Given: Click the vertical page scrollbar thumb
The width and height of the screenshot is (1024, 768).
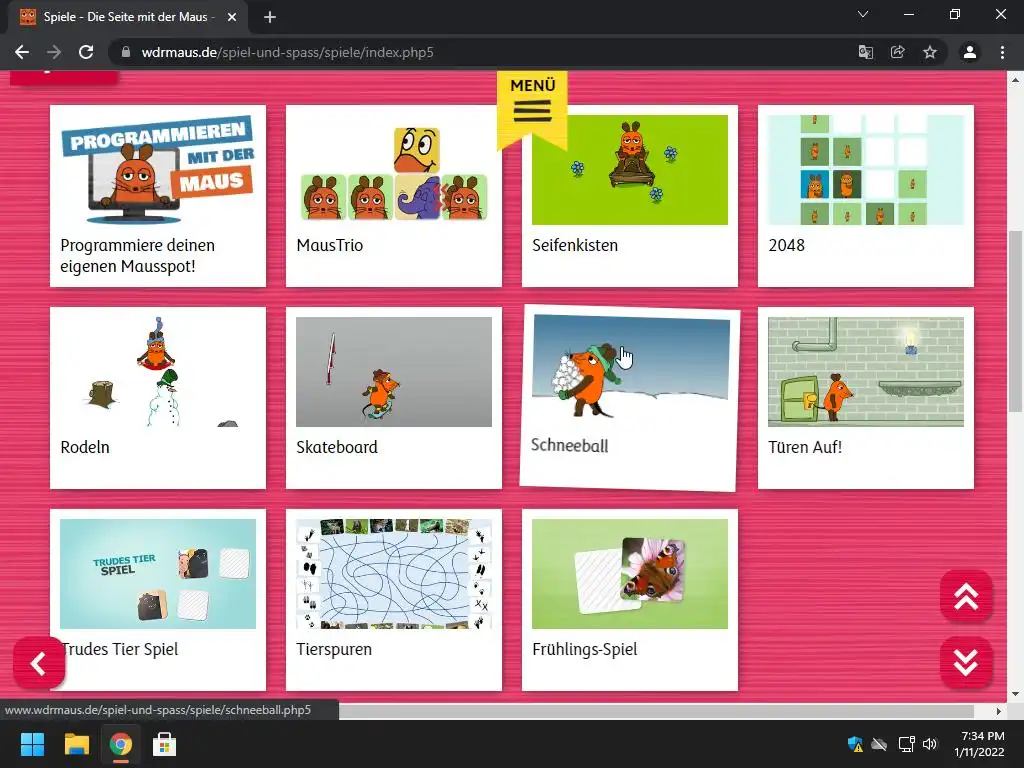Looking at the screenshot, I should tap(1015, 321).
